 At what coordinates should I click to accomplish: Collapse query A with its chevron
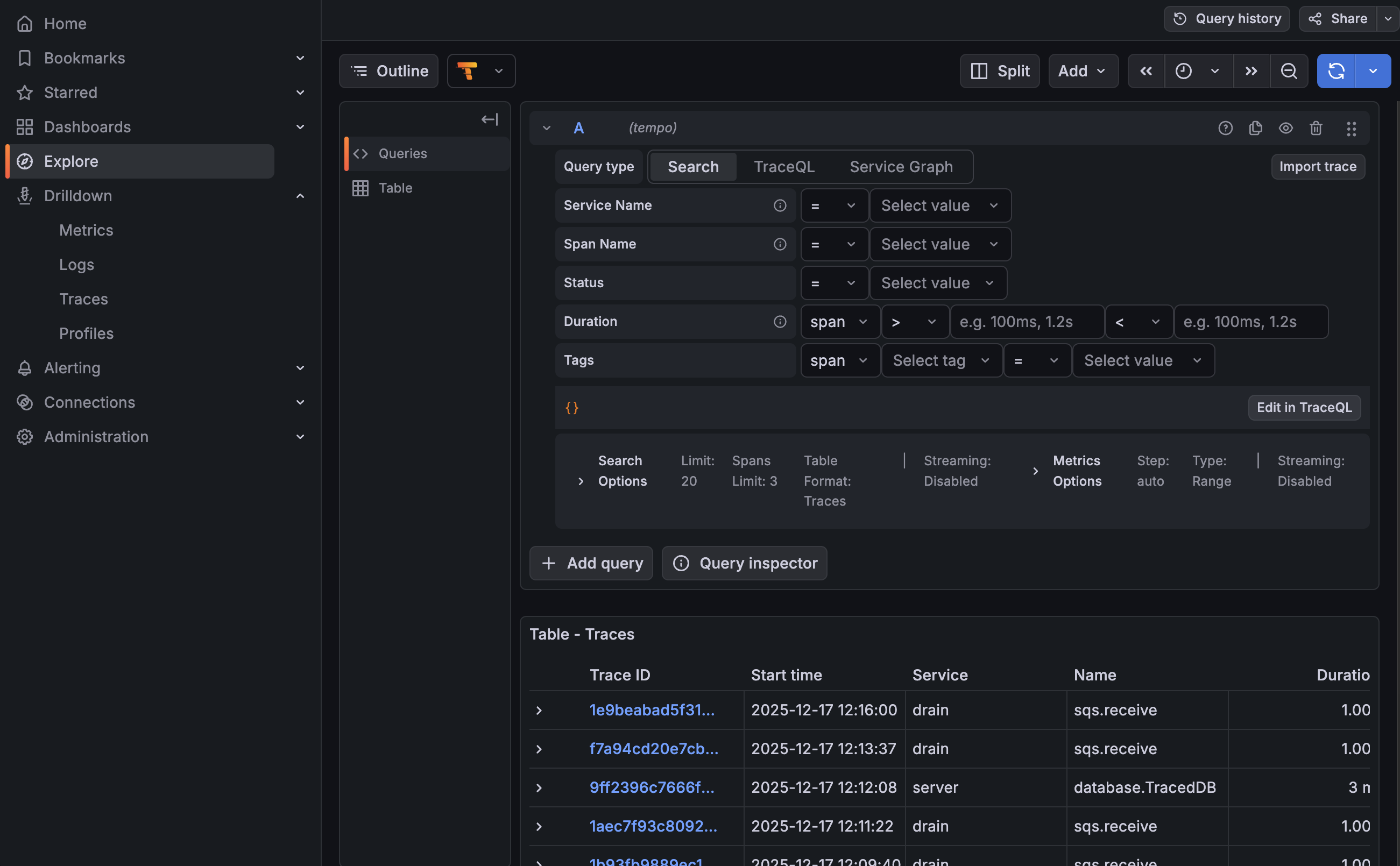(546, 127)
